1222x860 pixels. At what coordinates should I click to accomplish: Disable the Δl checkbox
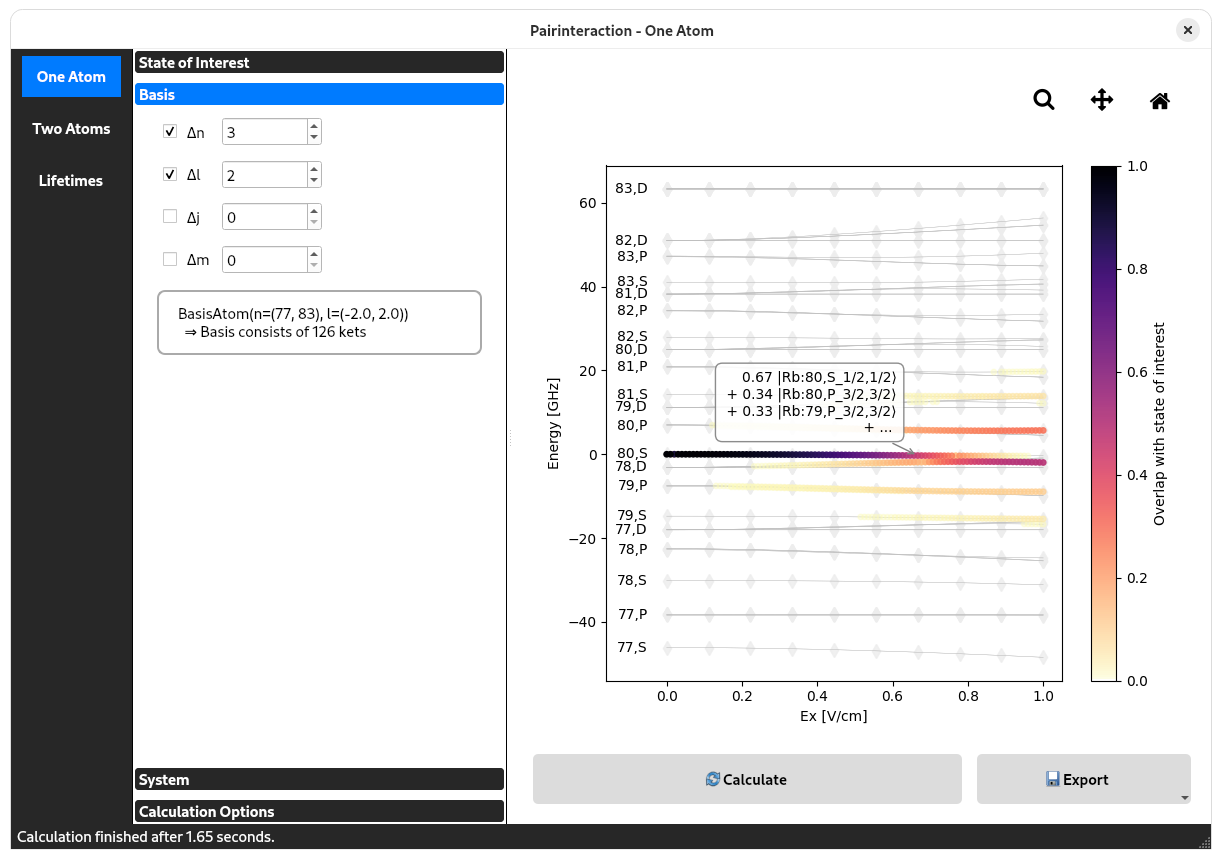170,175
